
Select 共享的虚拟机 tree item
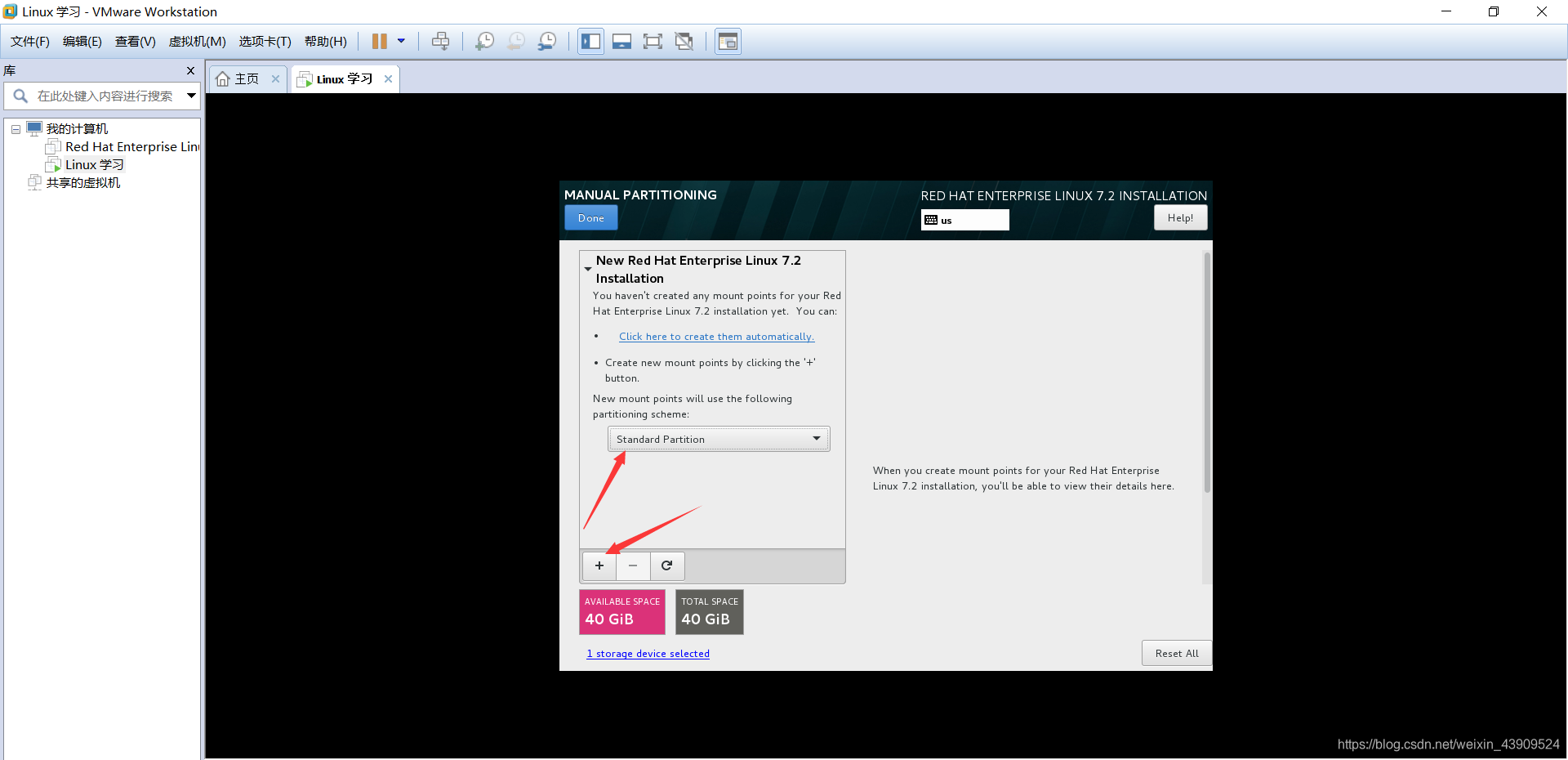[x=82, y=183]
